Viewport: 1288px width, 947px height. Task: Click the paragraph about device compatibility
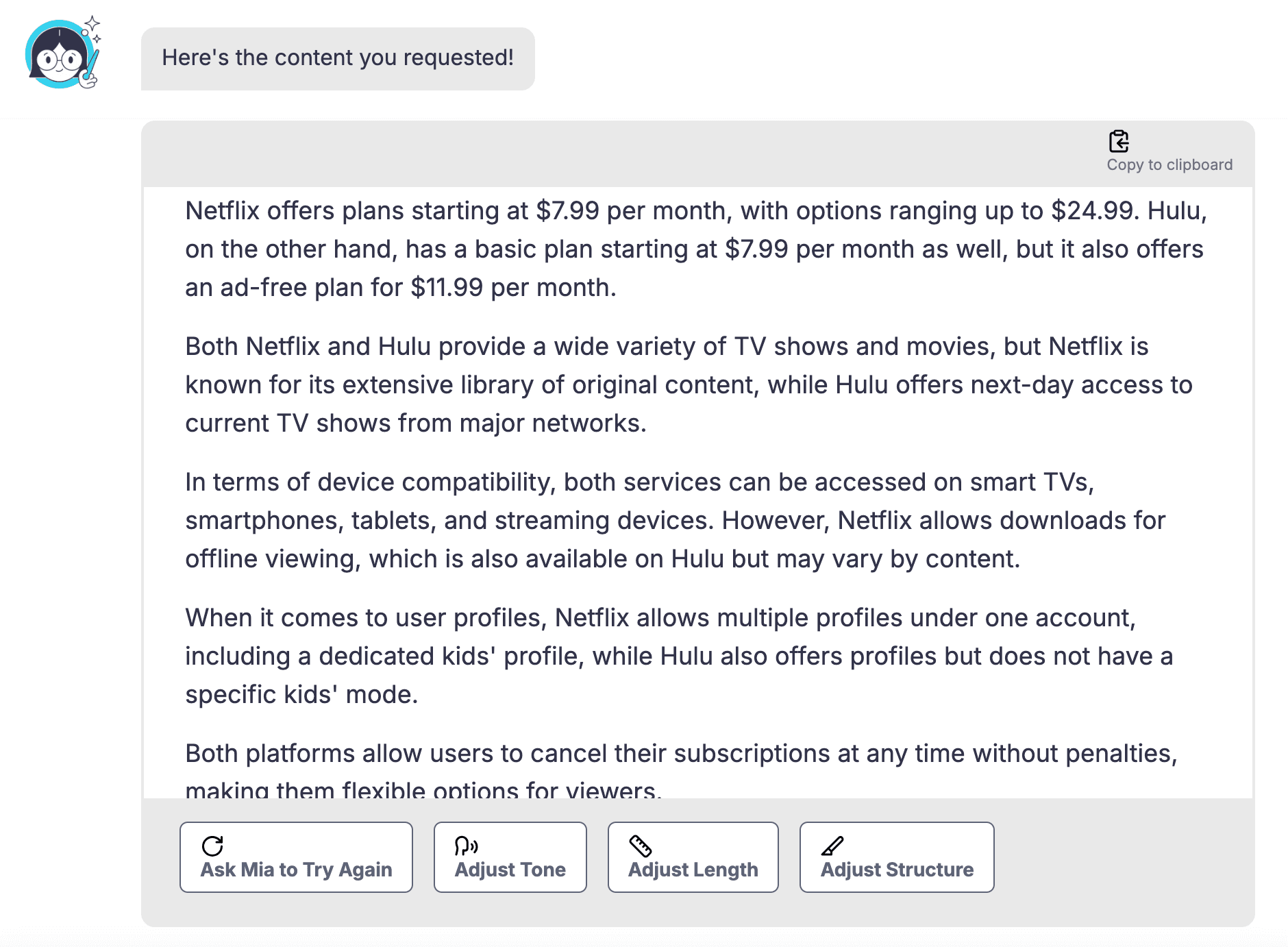(675, 521)
